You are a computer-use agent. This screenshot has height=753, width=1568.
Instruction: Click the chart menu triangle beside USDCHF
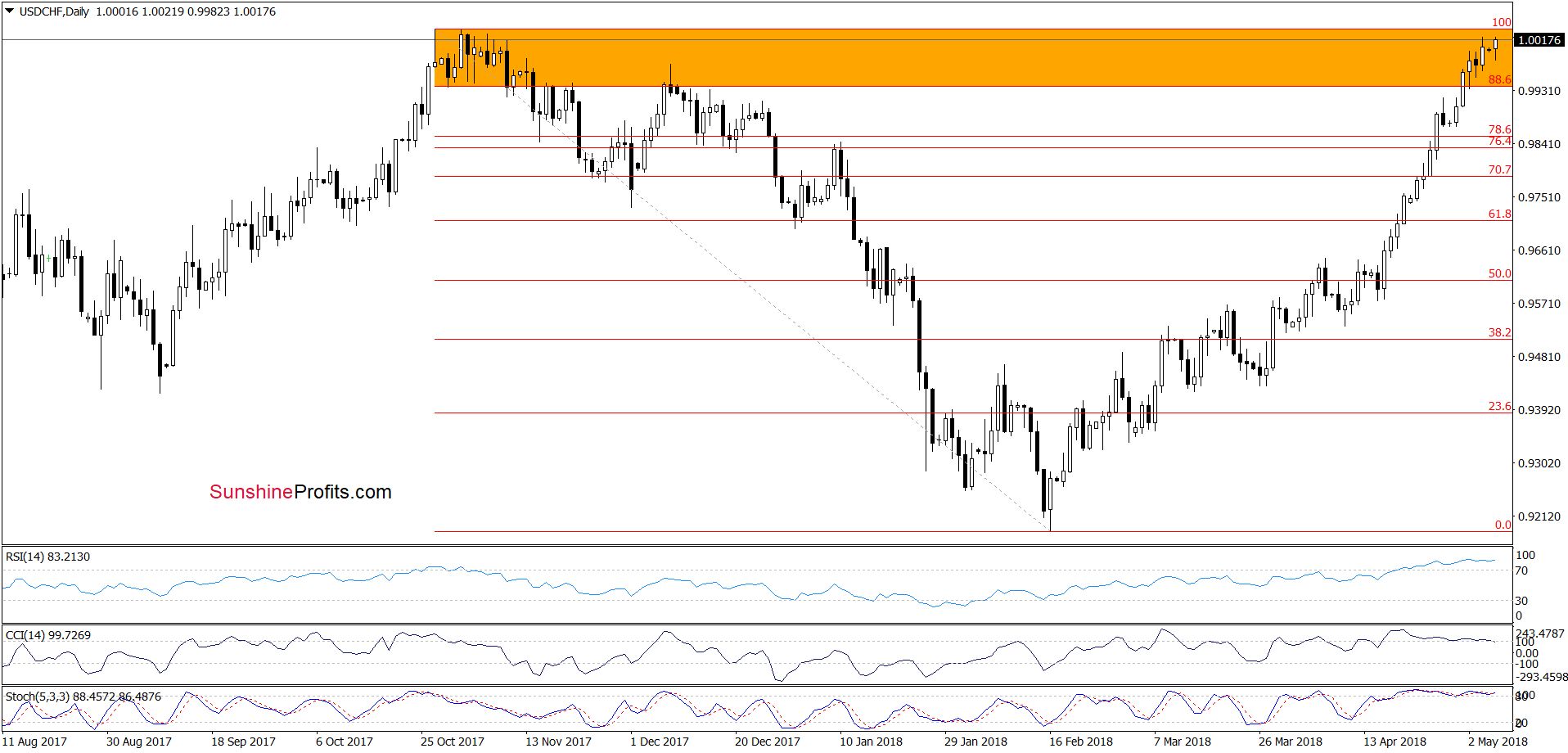point(10,11)
